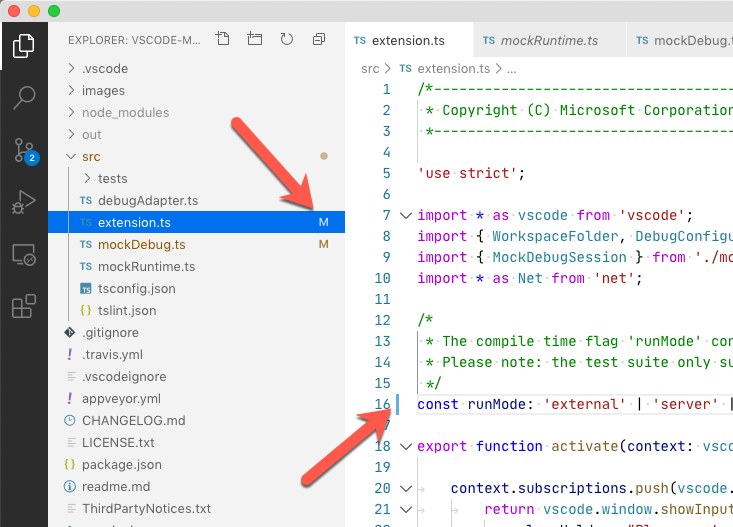Open the package.json file
Viewport: 733px width, 527px height.
(196, 464)
